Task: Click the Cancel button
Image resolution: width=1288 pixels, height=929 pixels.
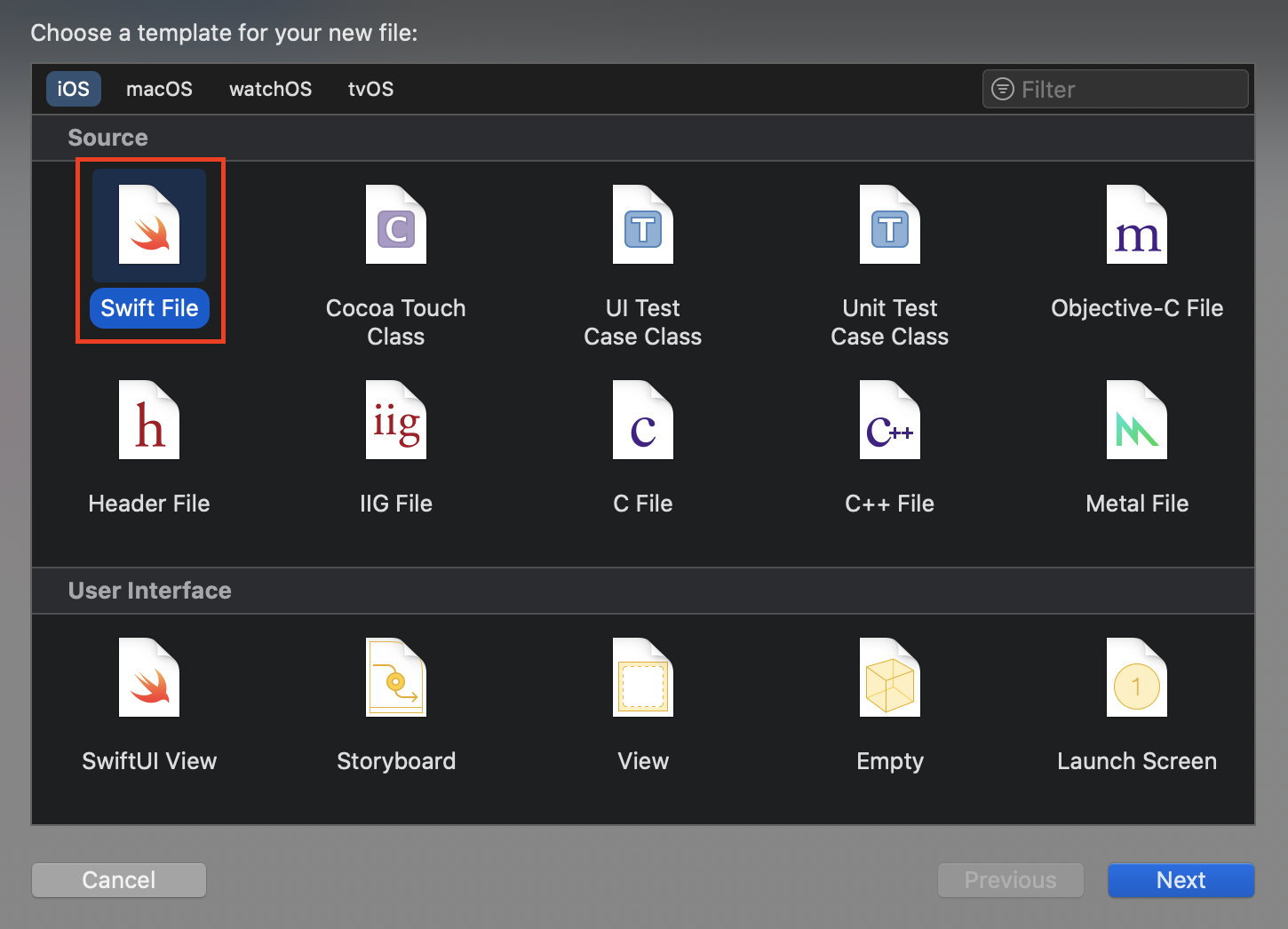Action: click(x=119, y=880)
